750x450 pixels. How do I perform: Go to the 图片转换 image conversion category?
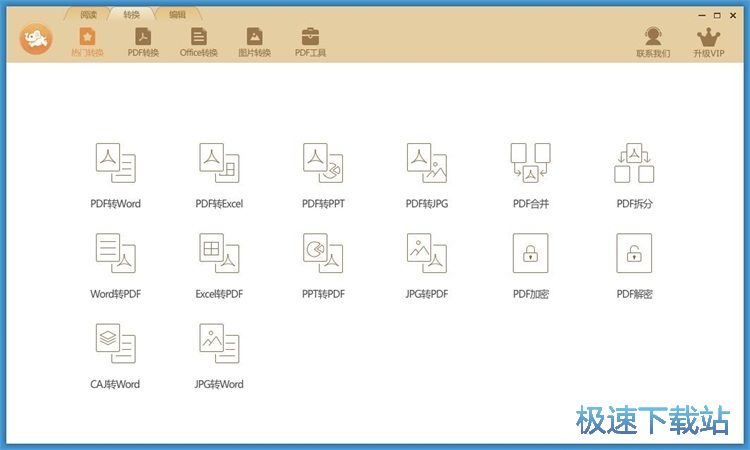(254, 42)
